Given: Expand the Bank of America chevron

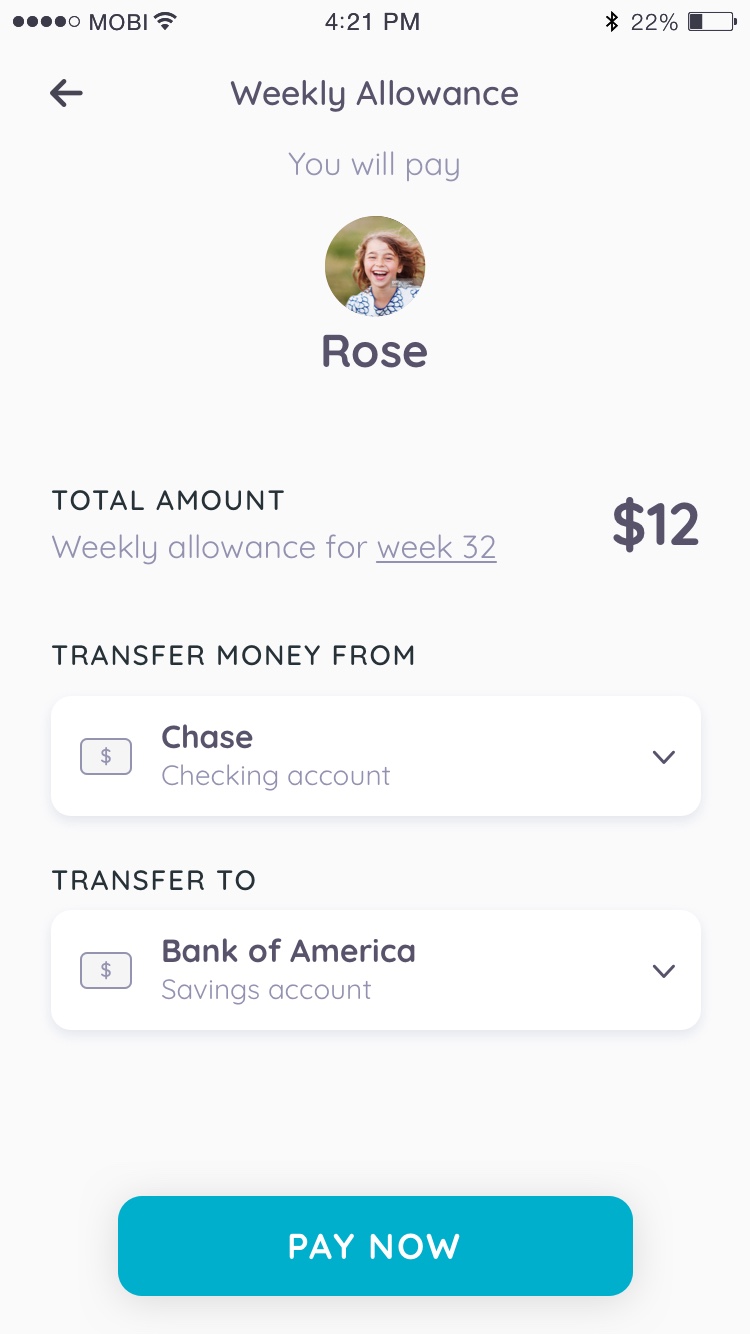Looking at the screenshot, I should (x=664, y=970).
